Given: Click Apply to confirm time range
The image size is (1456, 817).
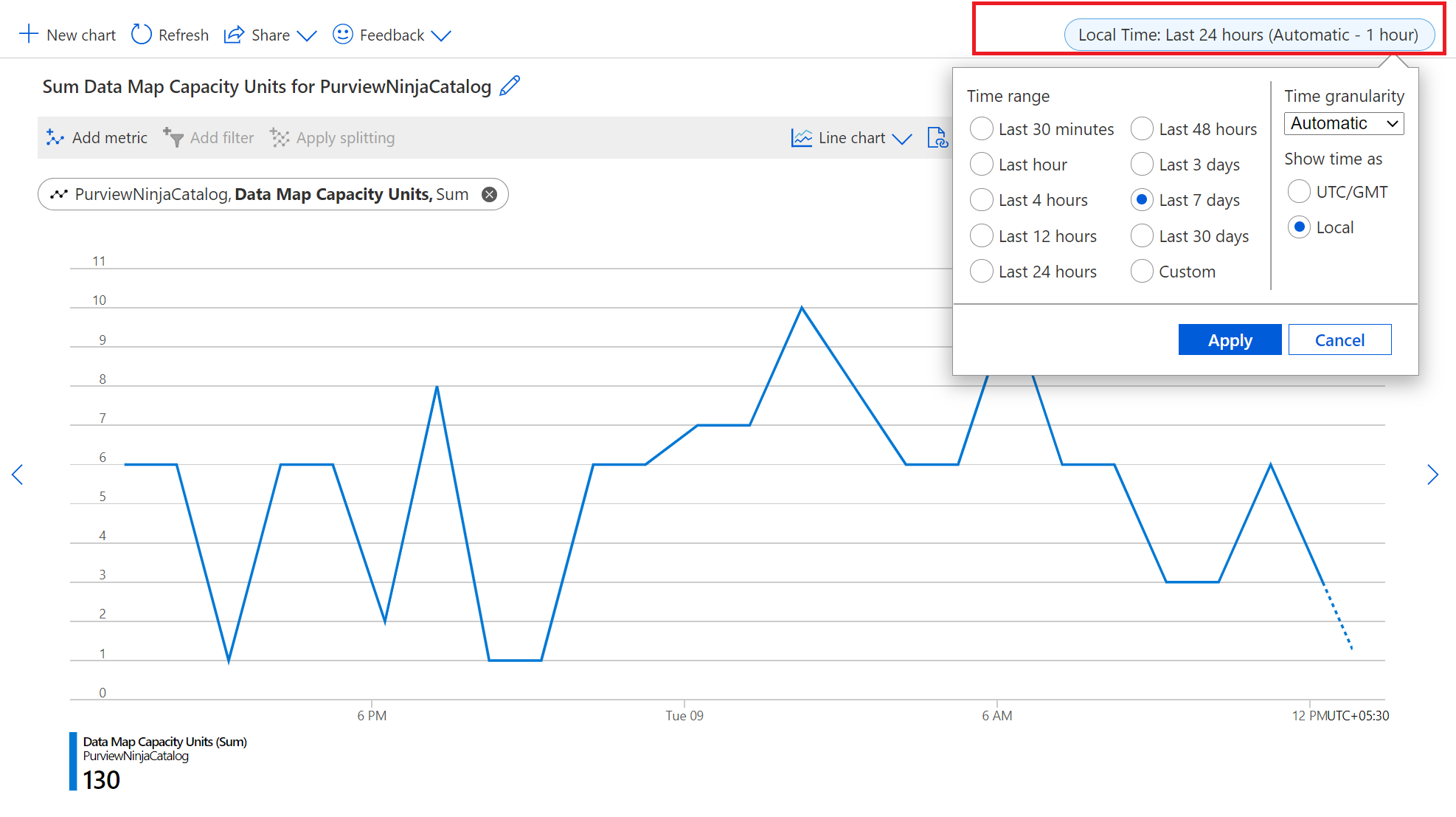Looking at the screenshot, I should click(x=1228, y=339).
